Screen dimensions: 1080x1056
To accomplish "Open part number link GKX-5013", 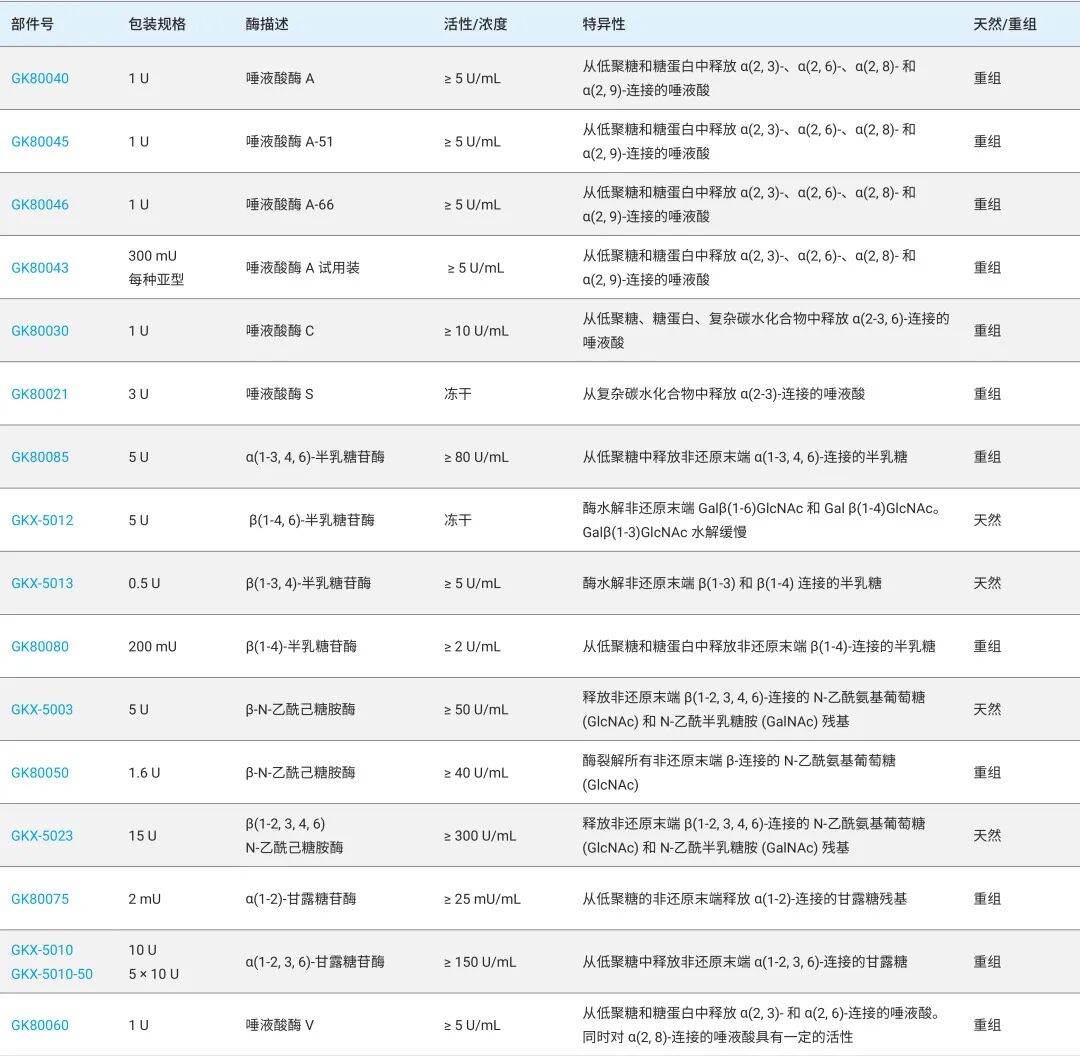I will [x=42, y=583].
